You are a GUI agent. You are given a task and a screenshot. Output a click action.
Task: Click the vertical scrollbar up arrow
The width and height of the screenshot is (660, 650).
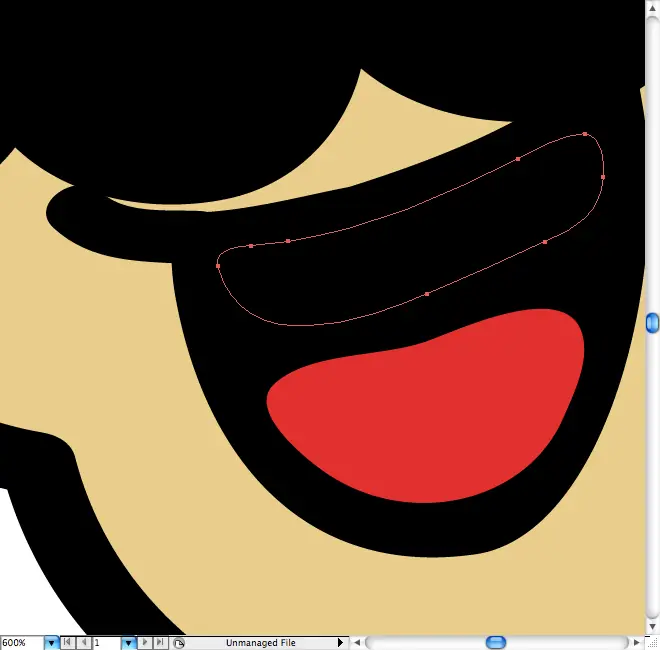pyautogui.click(x=652, y=9)
